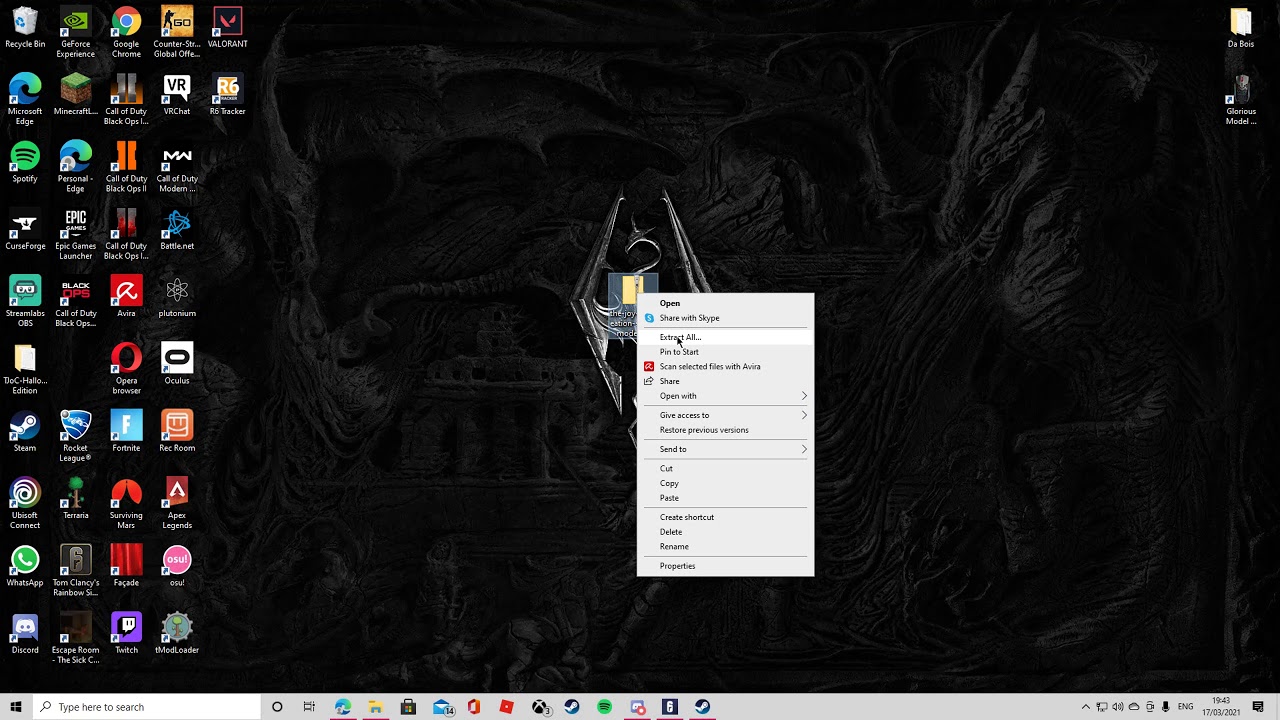
Task: Select the Call of Duty Modern Warfare icon
Action: pyautogui.click(x=177, y=167)
